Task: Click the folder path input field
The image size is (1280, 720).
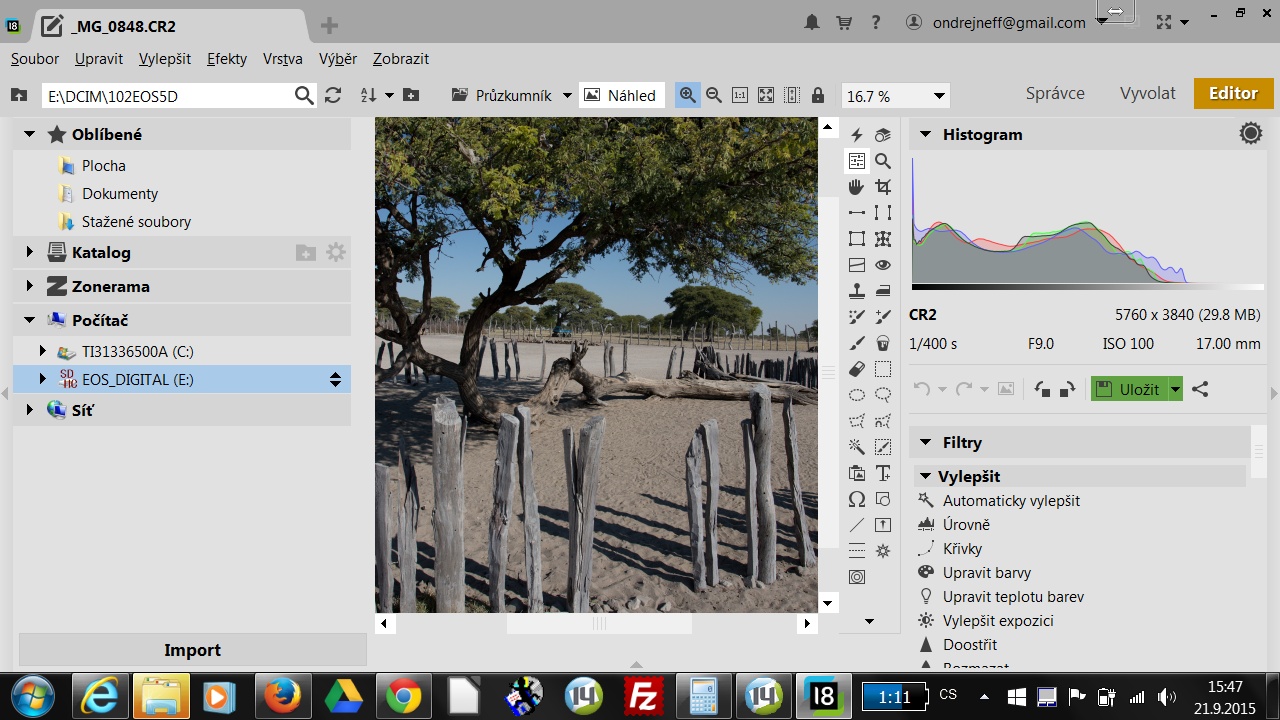Action: (165, 95)
